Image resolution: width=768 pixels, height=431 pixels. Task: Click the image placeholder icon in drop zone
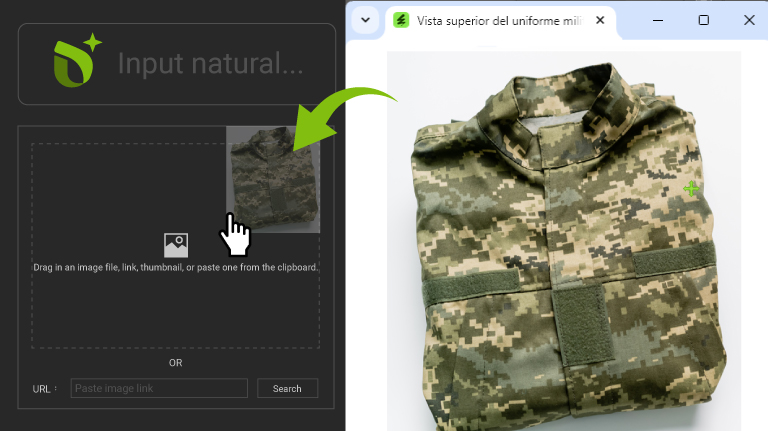pyautogui.click(x=176, y=245)
